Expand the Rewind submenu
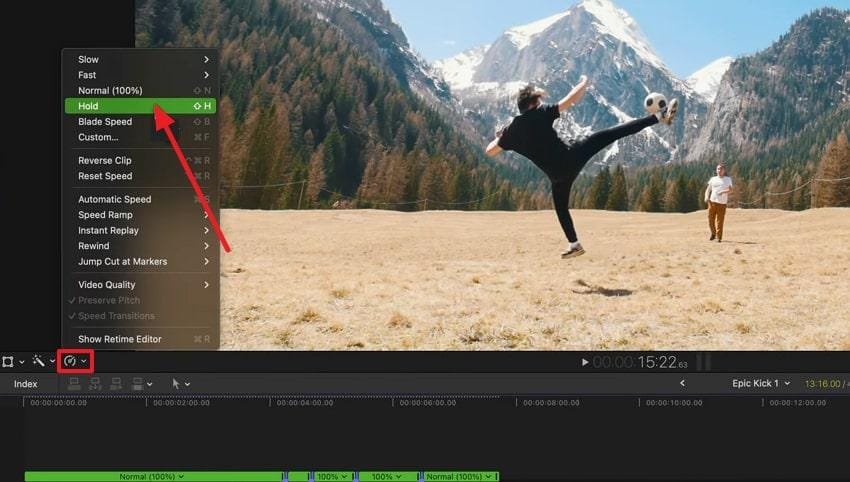 pos(141,246)
